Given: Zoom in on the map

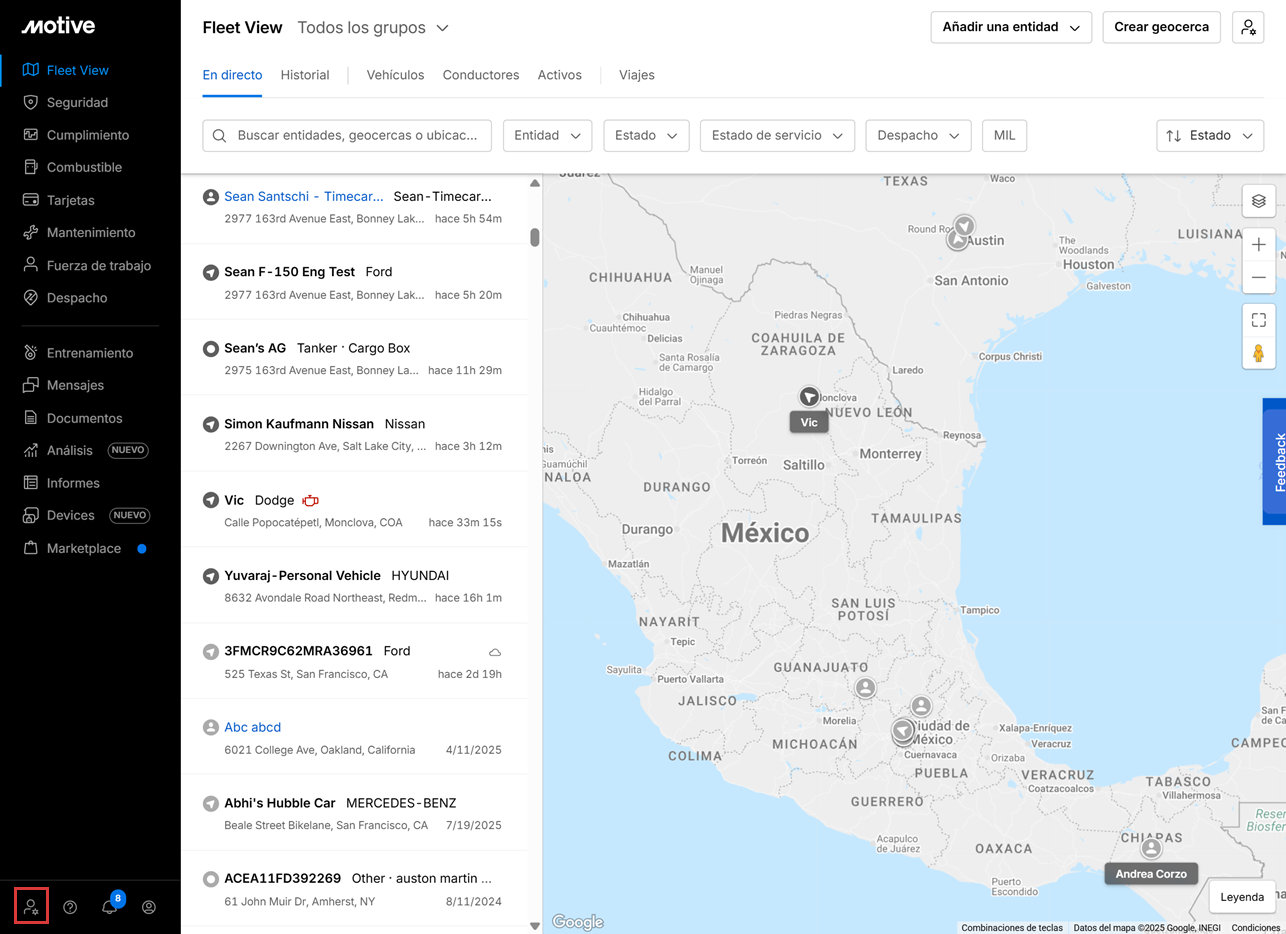Looking at the screenshot, I should pyautogui.click(x=1258, y=245).
